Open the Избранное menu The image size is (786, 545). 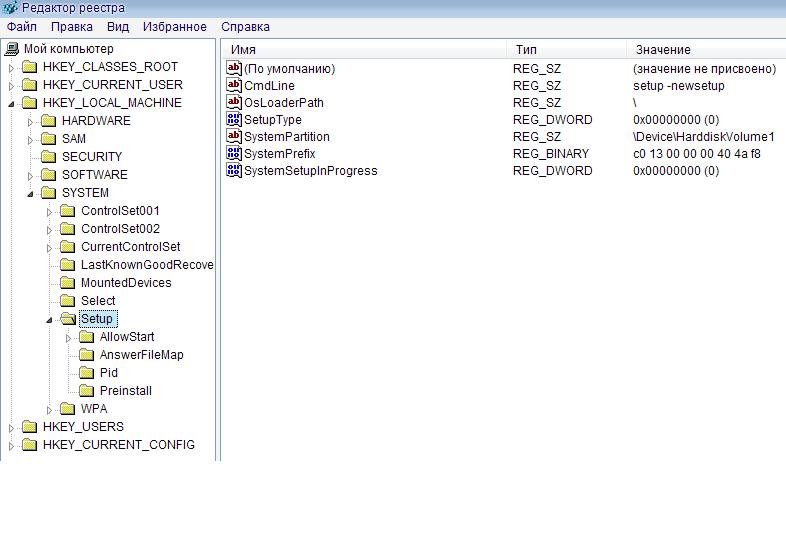click(174, 27)
